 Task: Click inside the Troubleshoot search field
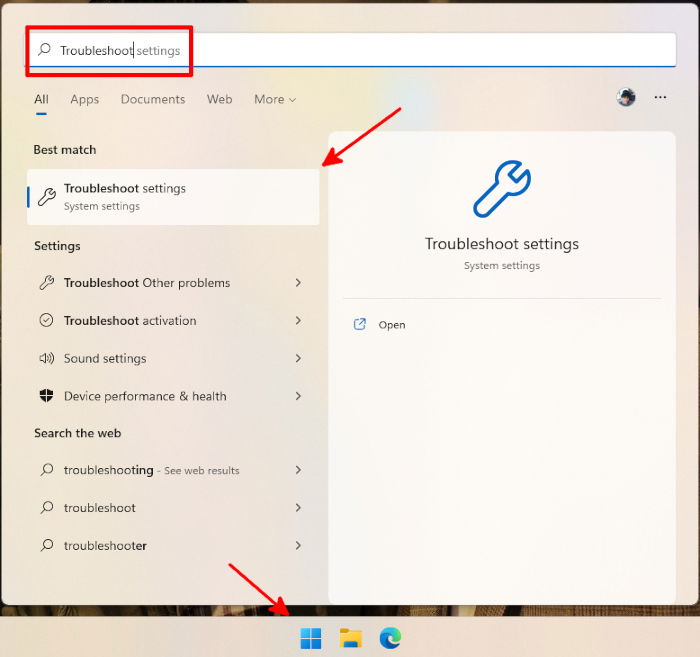[353, 50]
